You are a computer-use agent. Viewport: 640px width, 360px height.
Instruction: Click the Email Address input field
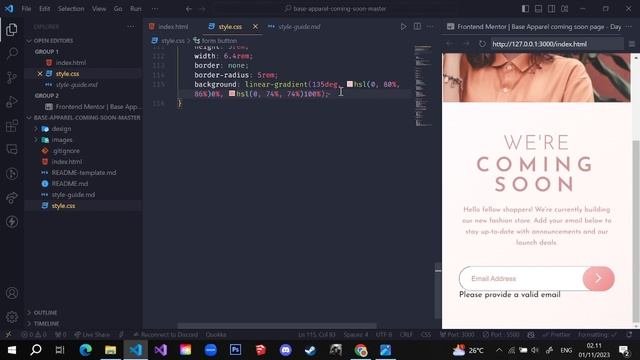tap(521, 278)
